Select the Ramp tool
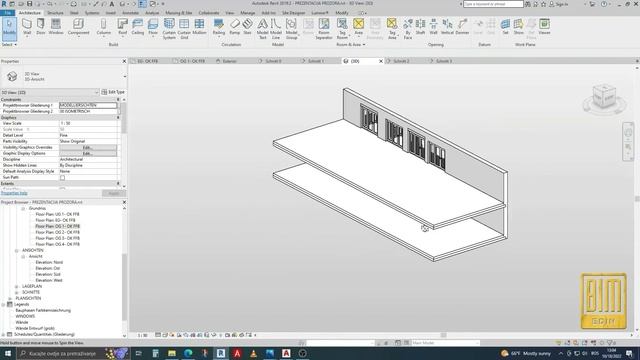The height and width of the screenshot is (360, 640). click(235, 27)
